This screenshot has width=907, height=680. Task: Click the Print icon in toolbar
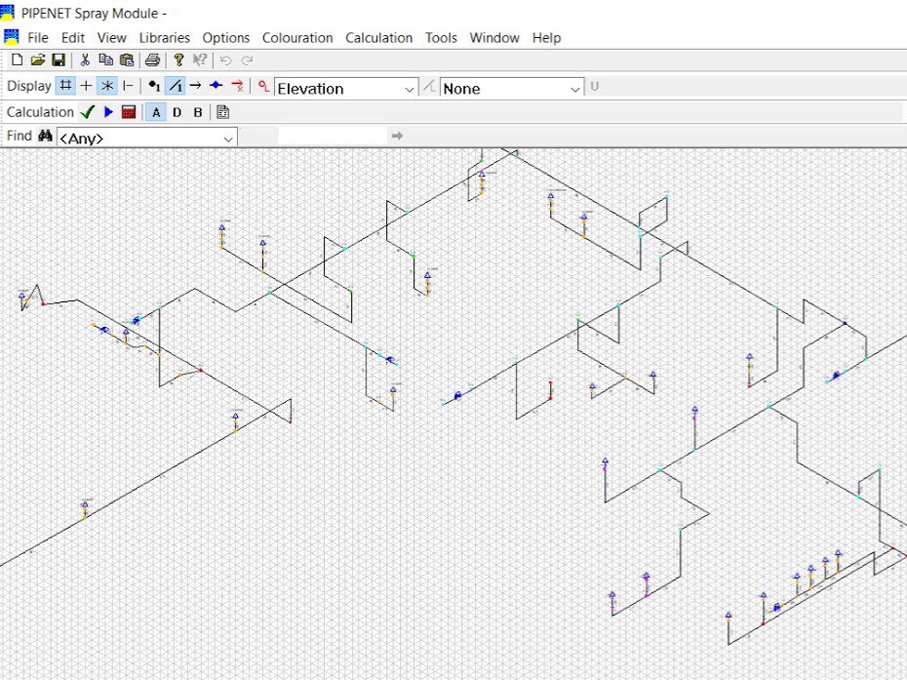click(152, 61)
